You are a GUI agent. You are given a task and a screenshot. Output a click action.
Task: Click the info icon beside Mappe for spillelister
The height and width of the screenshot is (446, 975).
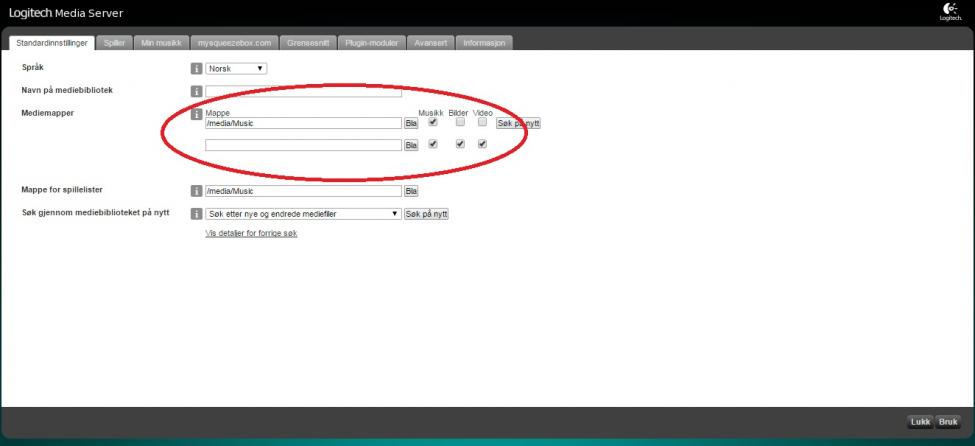196,191
